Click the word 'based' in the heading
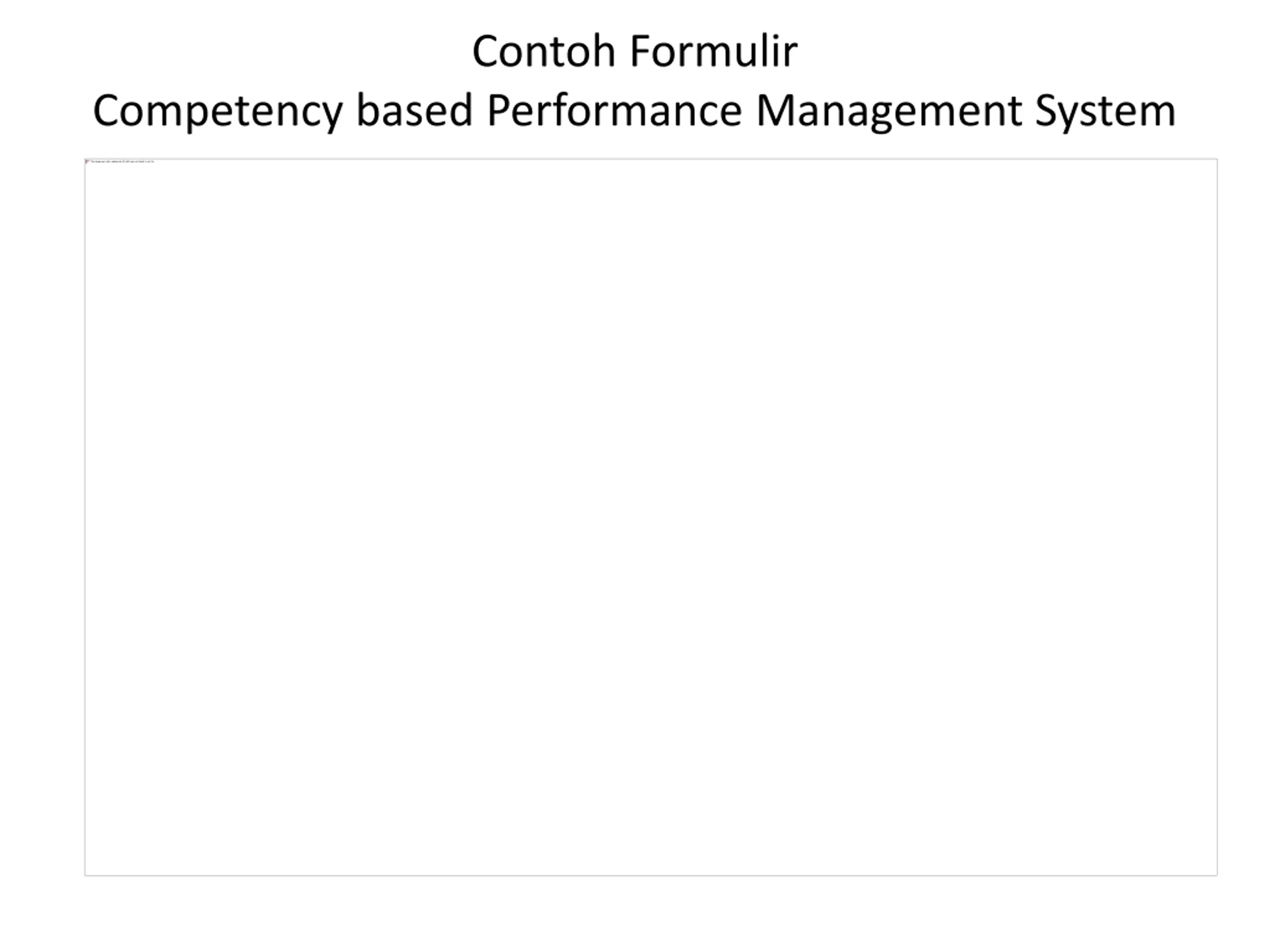Screen dimensions: 1270x952 [415, 111]
